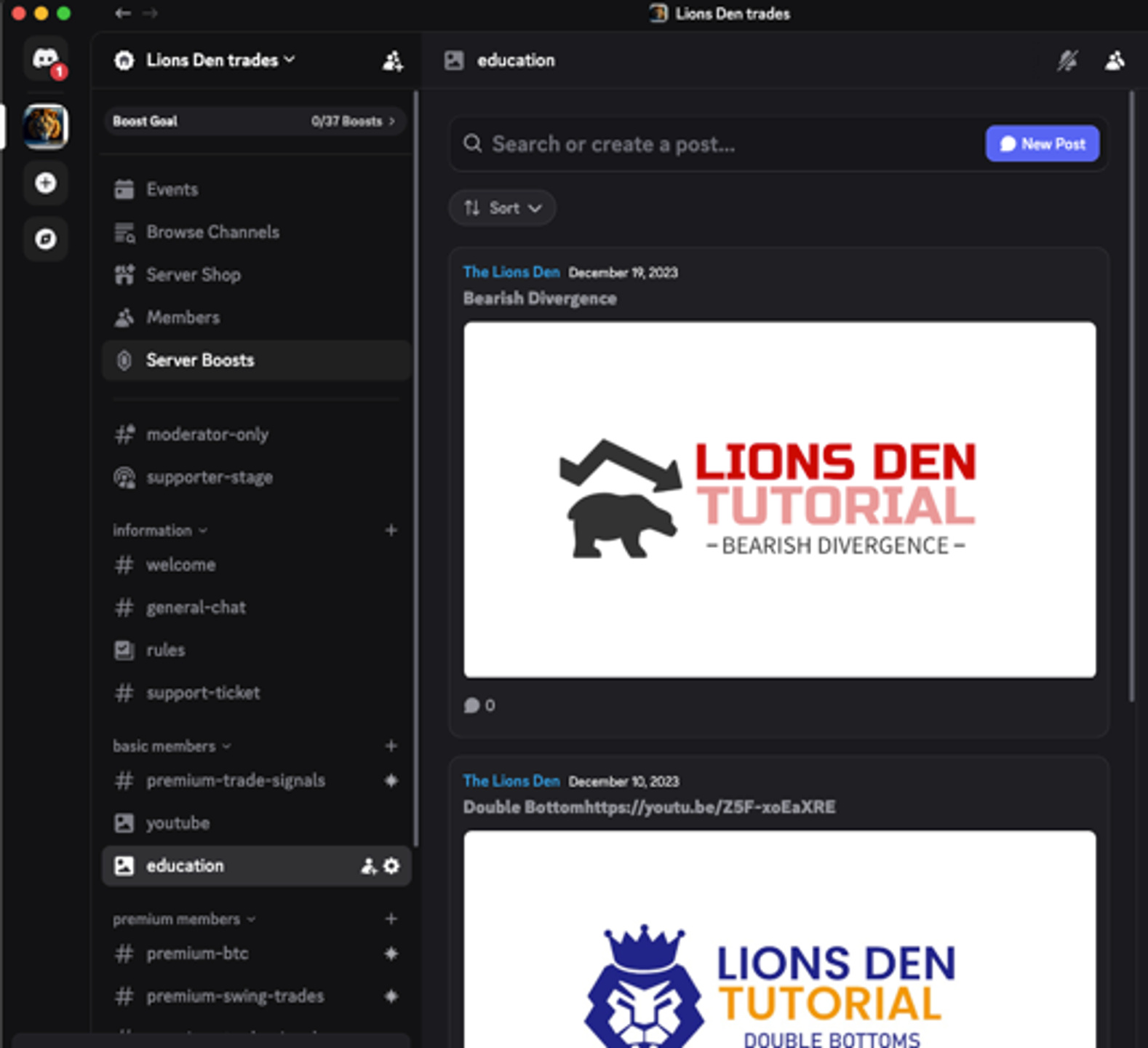Collapse the information category
This screenshot has height=1048, width=1148.
click(x=160, y=531)
